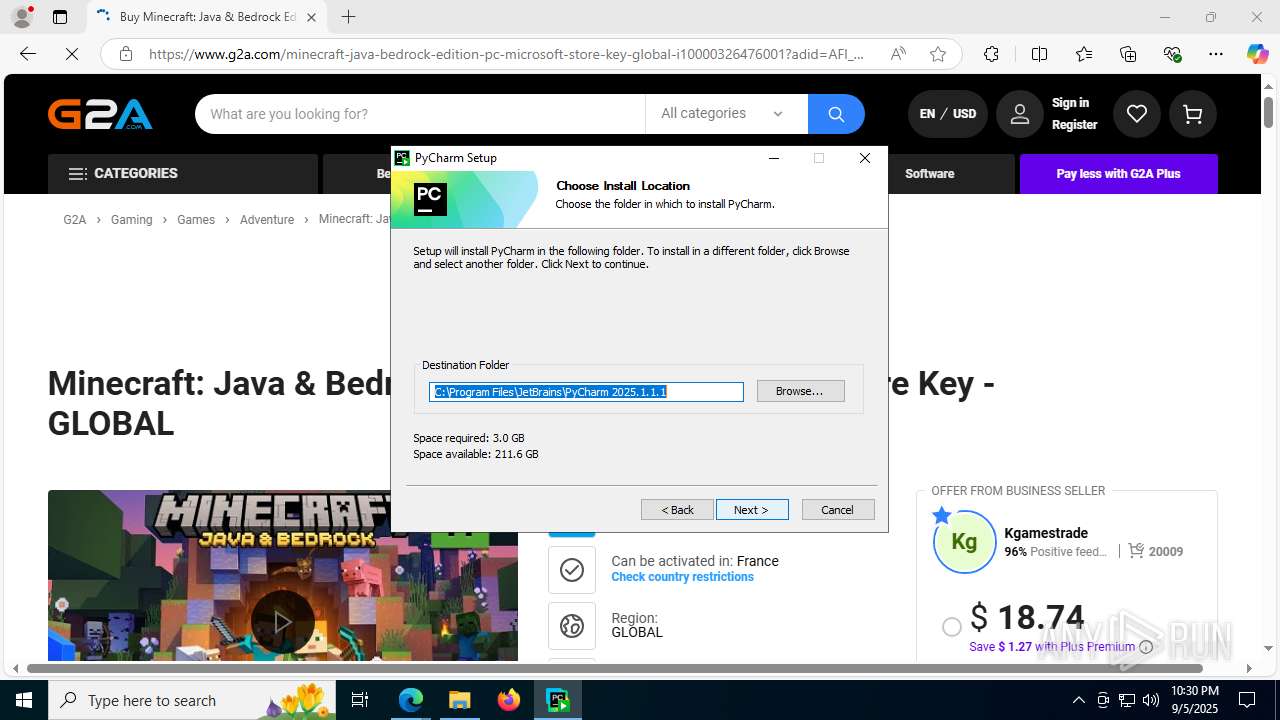Image resolution: width=1280 pixels, height=720 pixels.
Task: Click the user account icon
Action: pos(1019,114)
